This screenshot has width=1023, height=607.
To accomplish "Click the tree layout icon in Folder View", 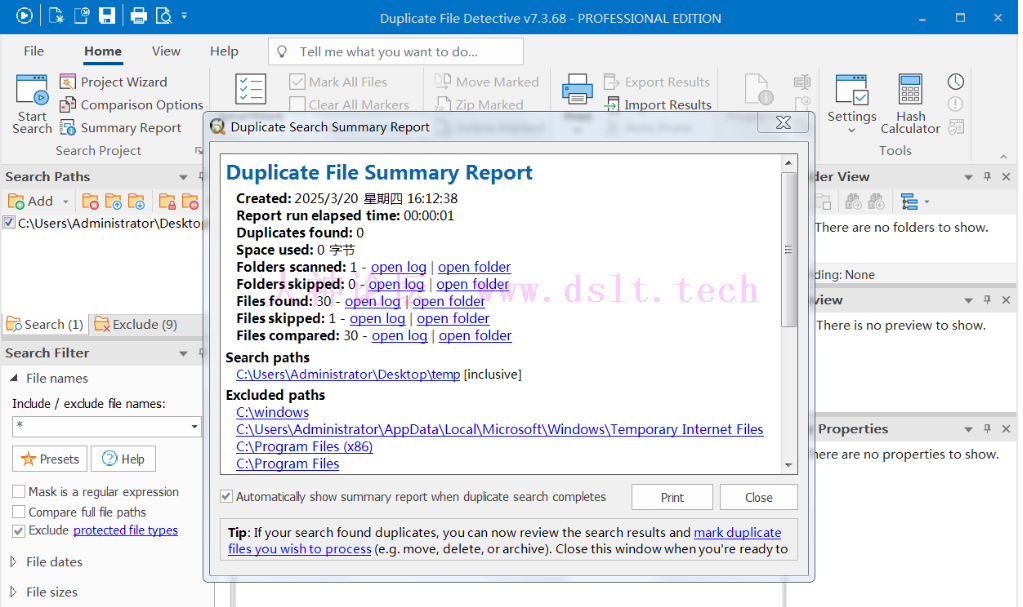I will point(909,202).
